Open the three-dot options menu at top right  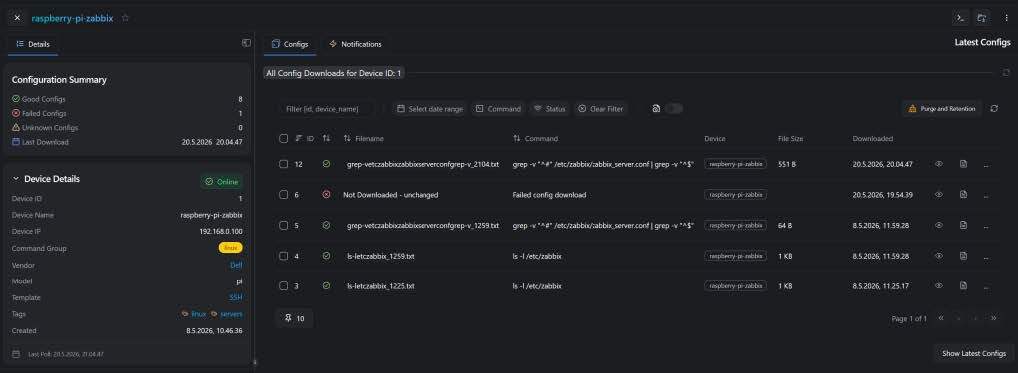[x=1006, y=18]
